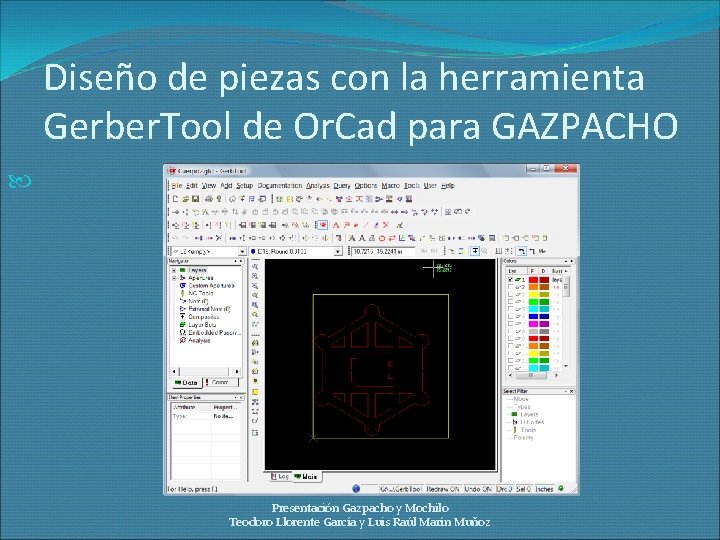This screenshot has height=540, width=720.
Task: Open the Analysis menu
Action: (318, 186)
